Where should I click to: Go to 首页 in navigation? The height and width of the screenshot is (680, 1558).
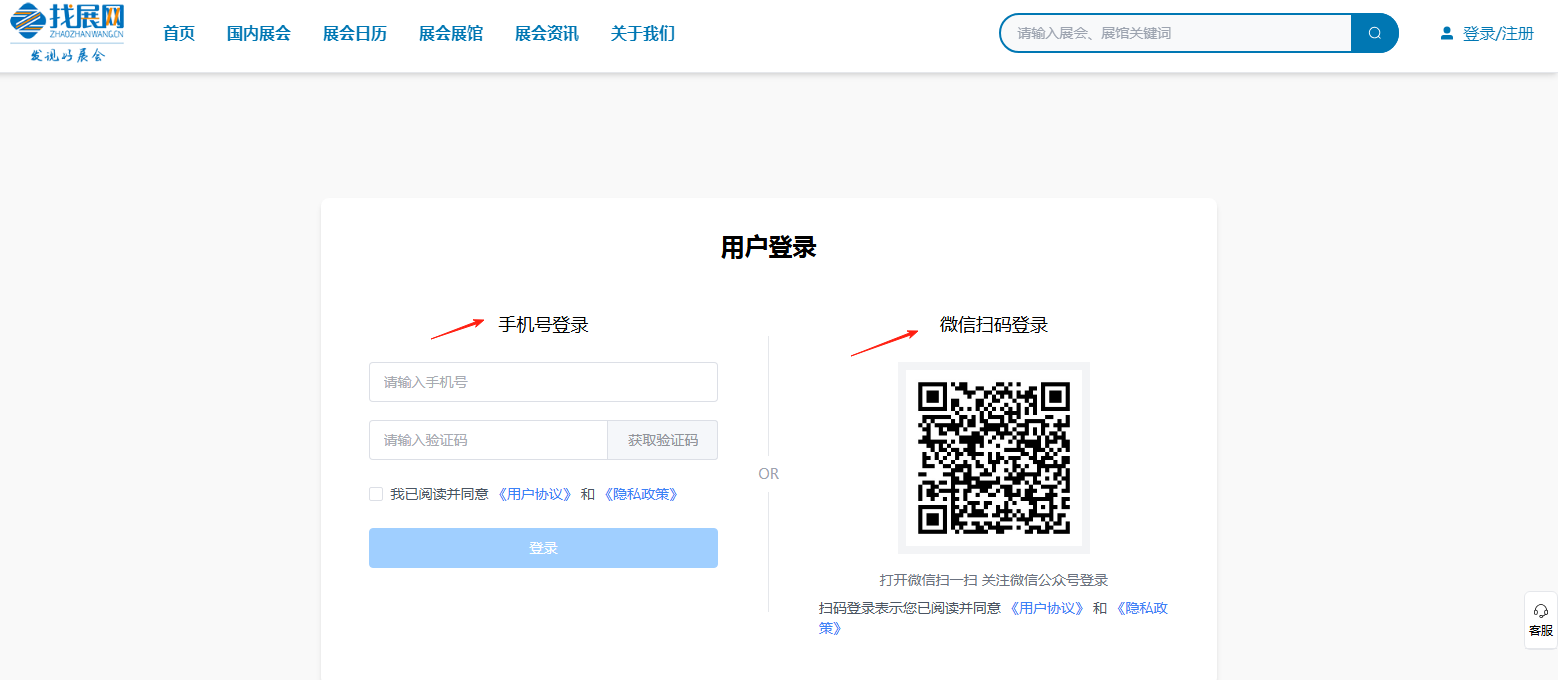pyautogui.click(x=179, y=33)
